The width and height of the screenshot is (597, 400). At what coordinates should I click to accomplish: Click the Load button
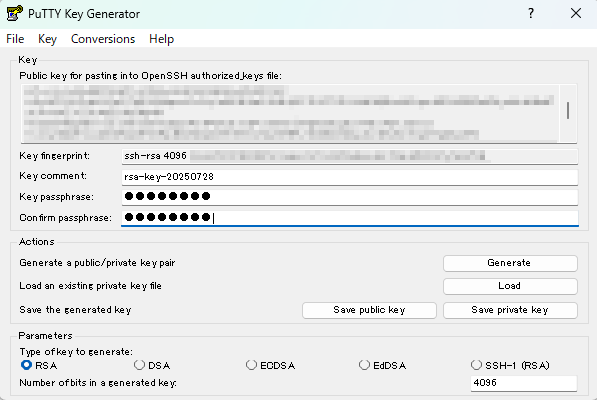pos(510,286)
